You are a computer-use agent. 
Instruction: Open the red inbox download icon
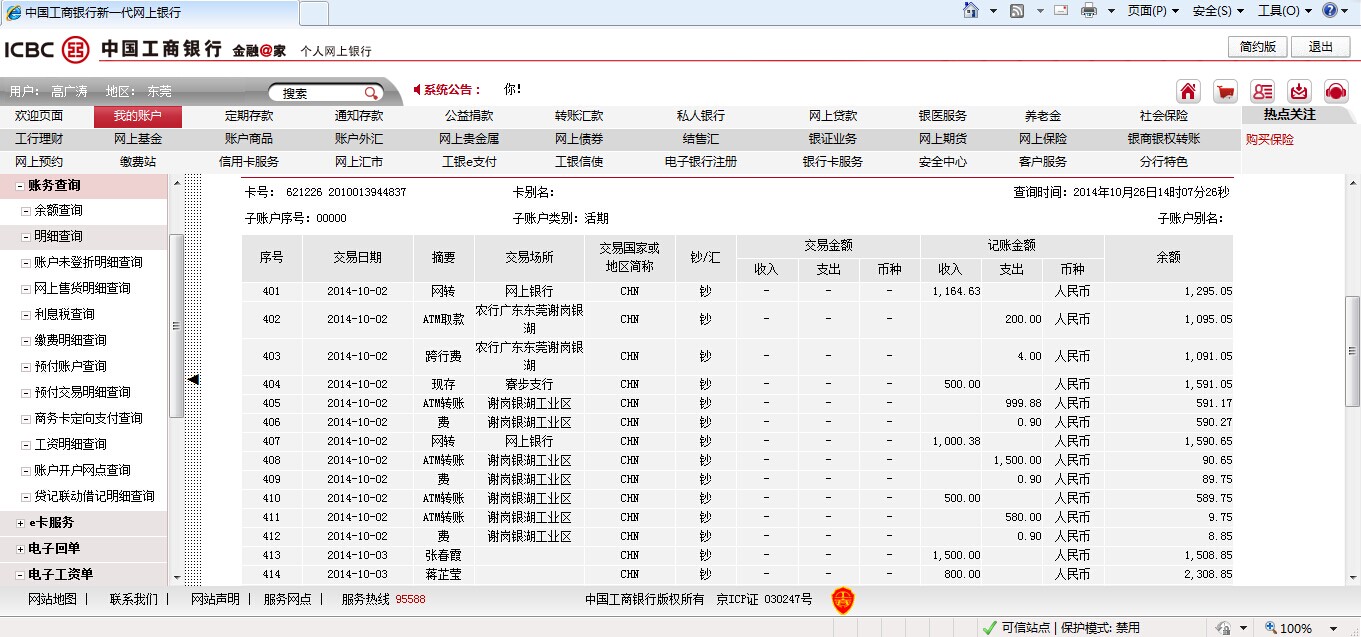(1298, 91)
